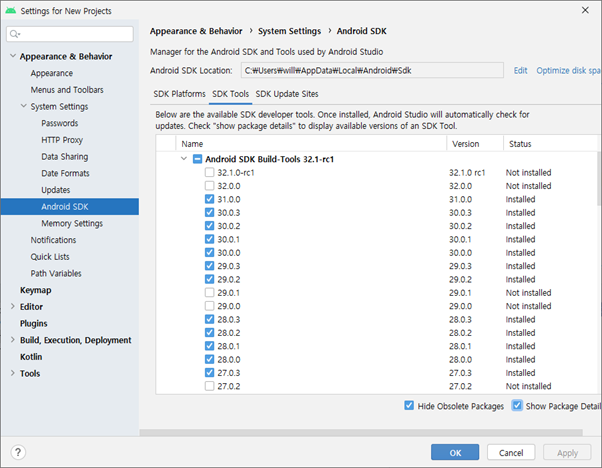Click the Cancel button
Viewport: 602px width, 468px height.
click(x=511, y=453)
